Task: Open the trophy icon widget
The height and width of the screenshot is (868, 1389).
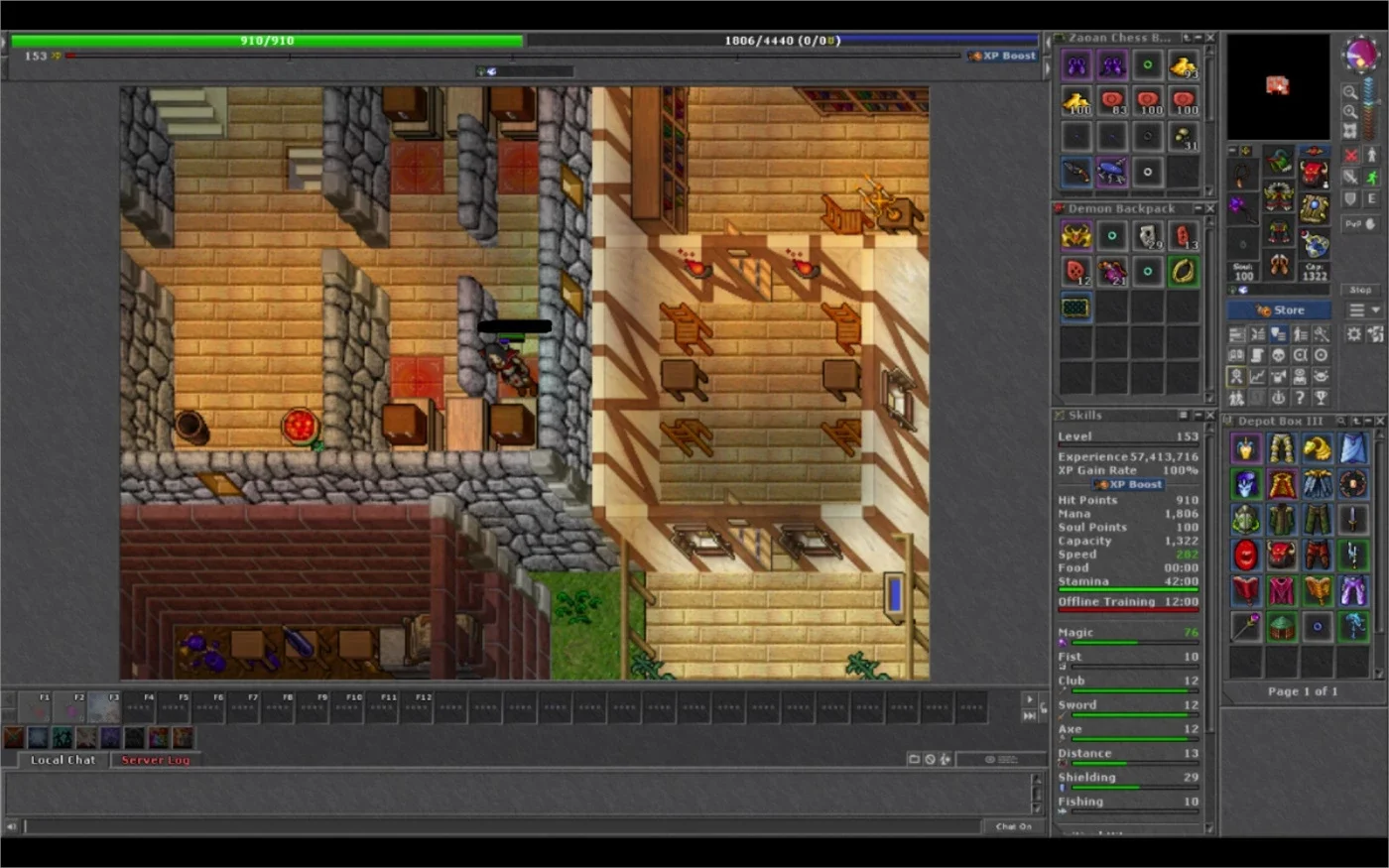Action: 1321,397
